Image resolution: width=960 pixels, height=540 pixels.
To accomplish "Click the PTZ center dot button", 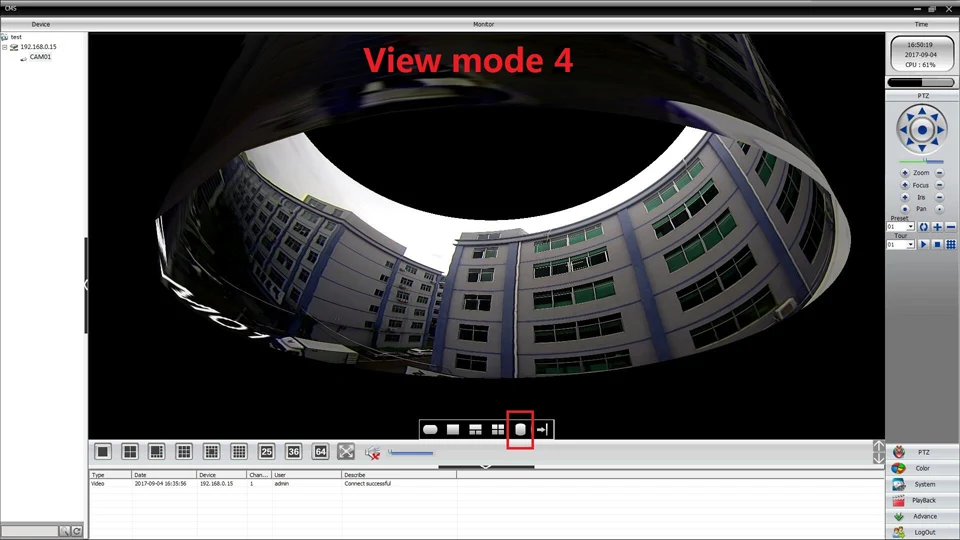I will (922, 130).
